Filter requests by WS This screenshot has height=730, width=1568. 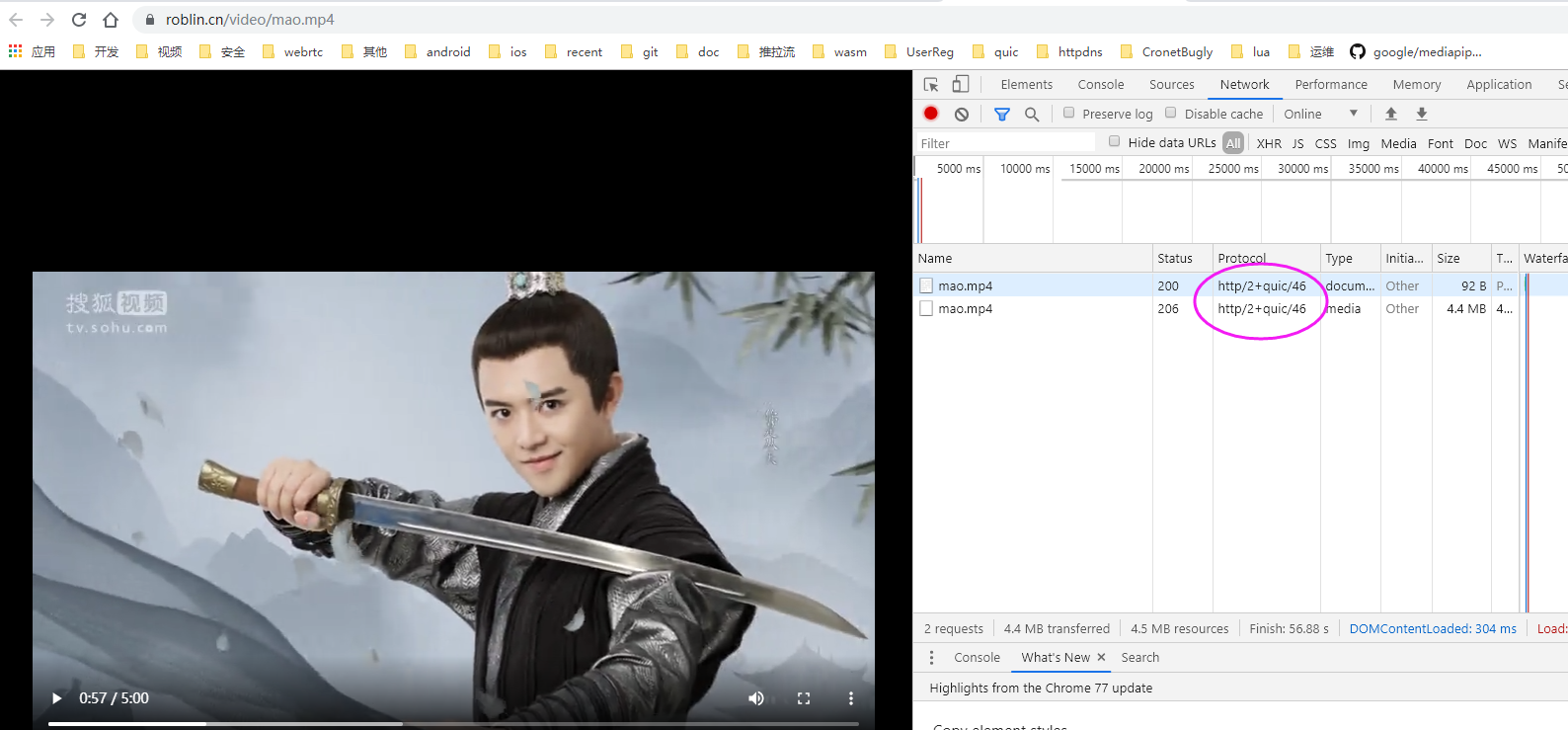[1507, 143]
